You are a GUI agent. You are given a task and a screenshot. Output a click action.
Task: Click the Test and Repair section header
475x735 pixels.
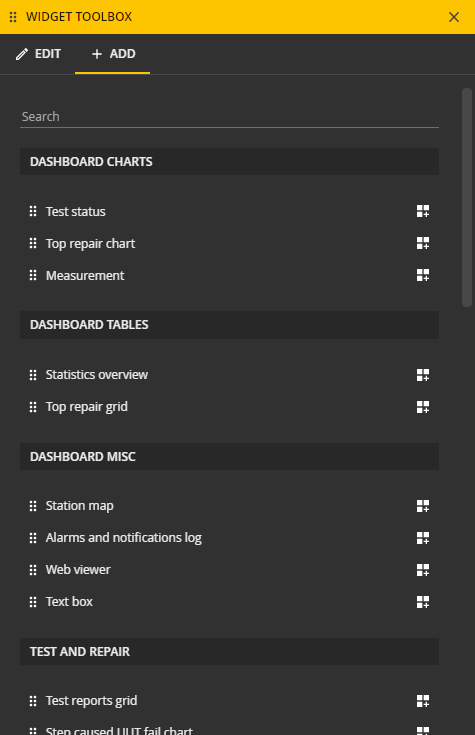[229, 652]
